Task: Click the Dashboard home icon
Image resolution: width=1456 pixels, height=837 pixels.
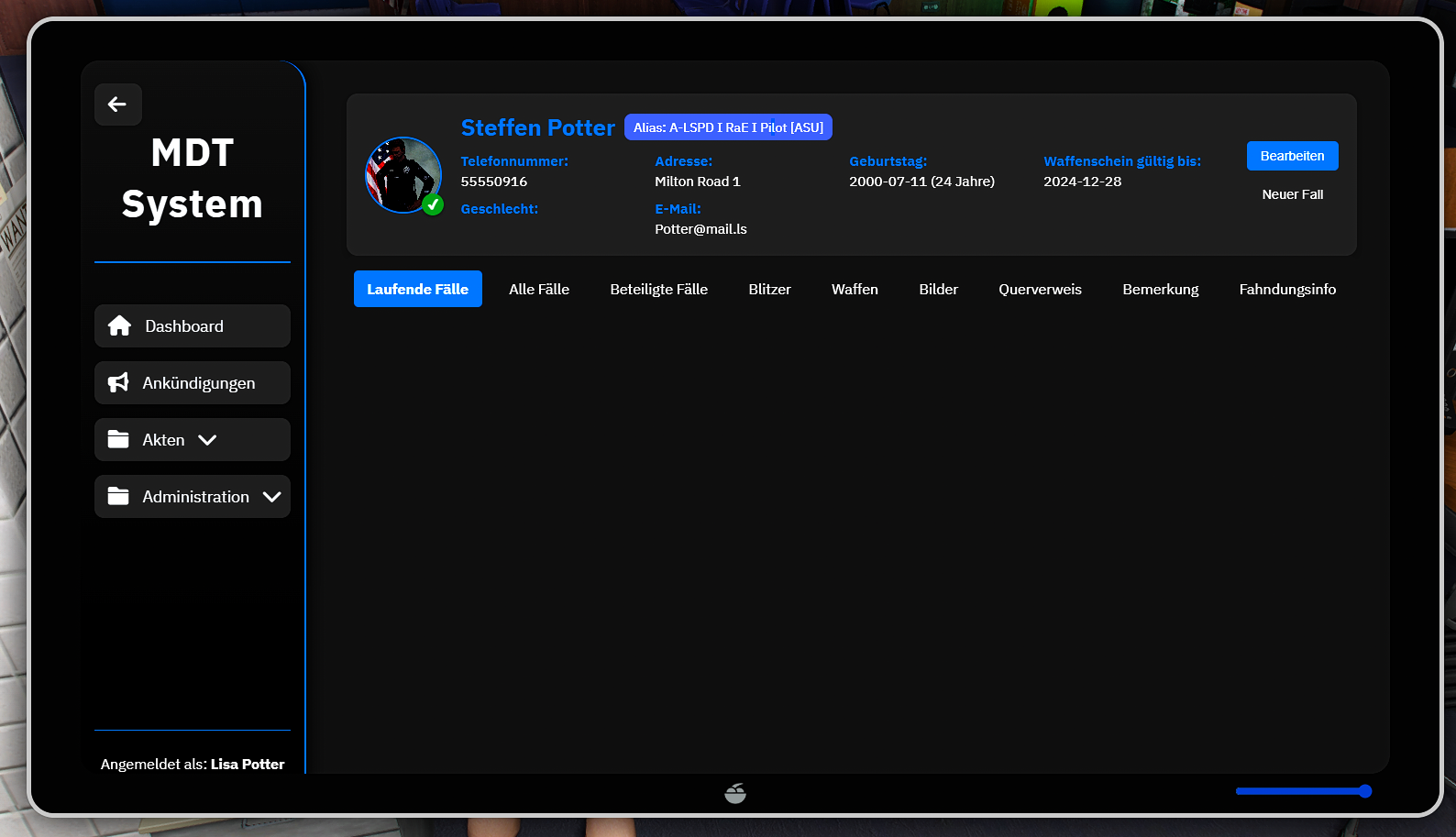Action: [119, 325]
